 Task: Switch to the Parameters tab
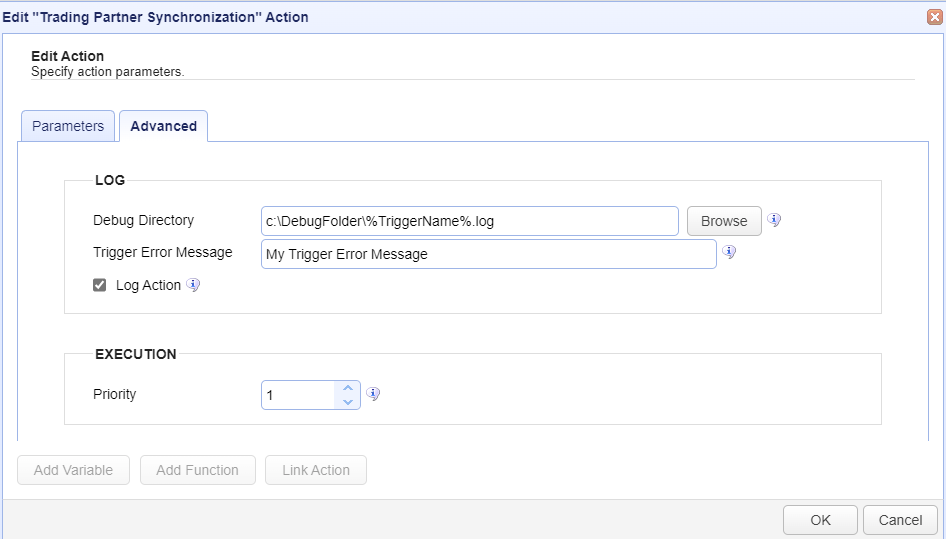point(68,126)
